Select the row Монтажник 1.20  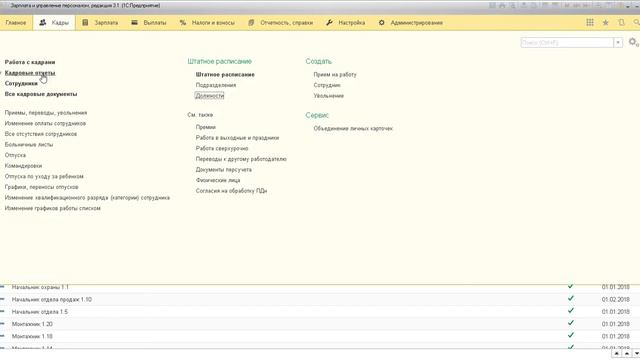click(320, 324)
